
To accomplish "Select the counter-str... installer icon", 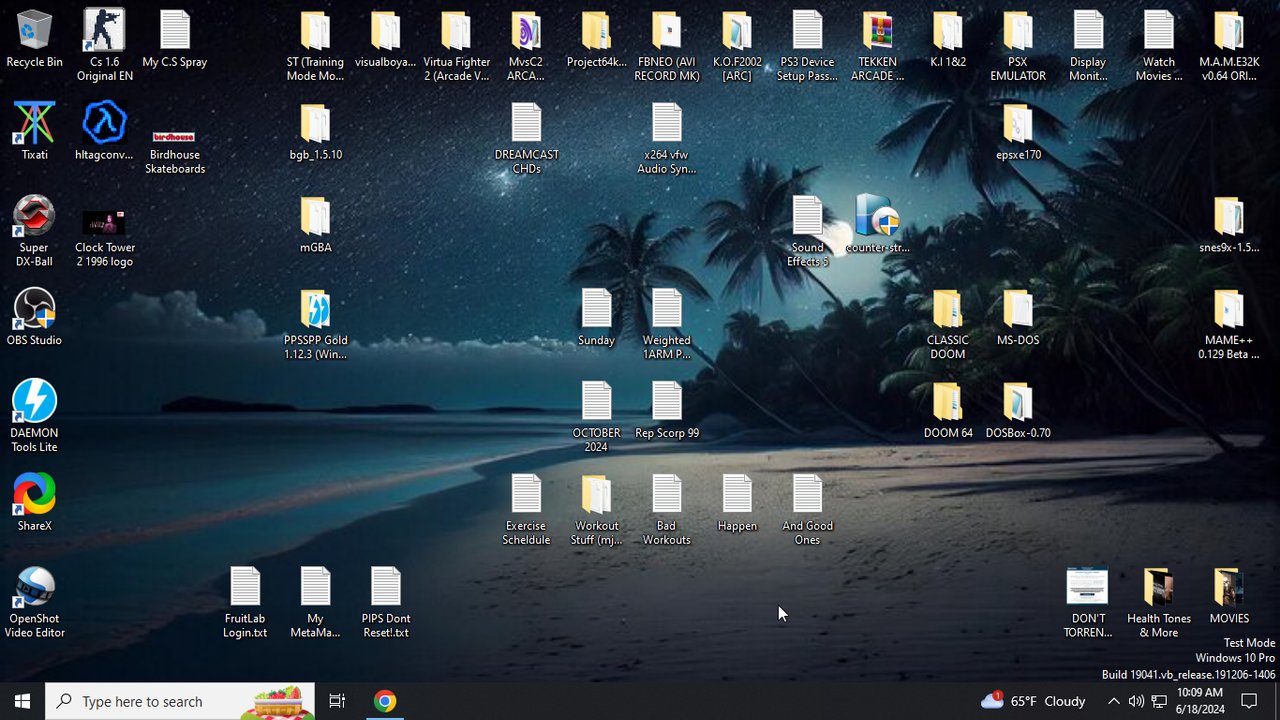I will pos(877,225).
